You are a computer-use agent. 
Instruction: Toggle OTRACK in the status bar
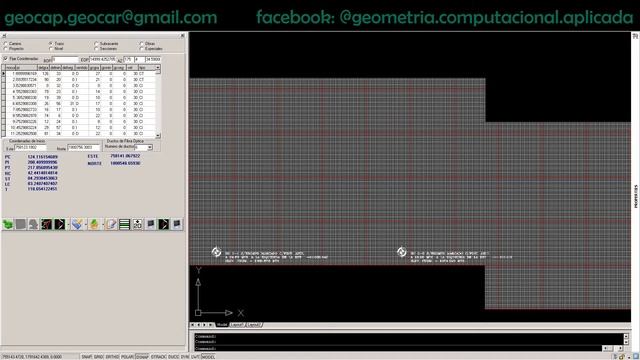pos(159,357)
